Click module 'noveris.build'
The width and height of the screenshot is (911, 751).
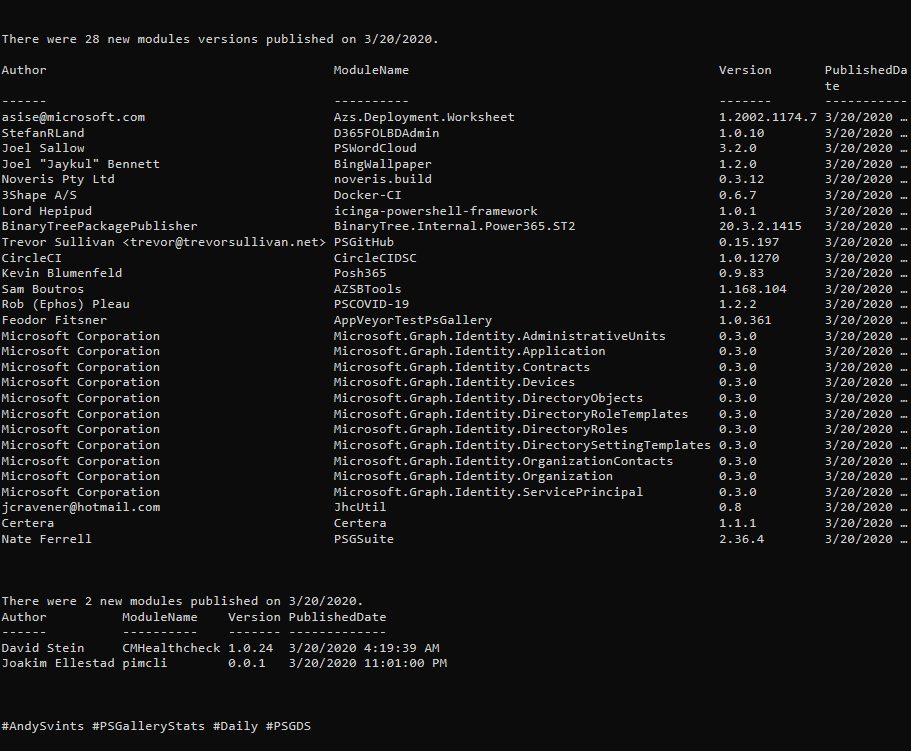tap(382, 179)
